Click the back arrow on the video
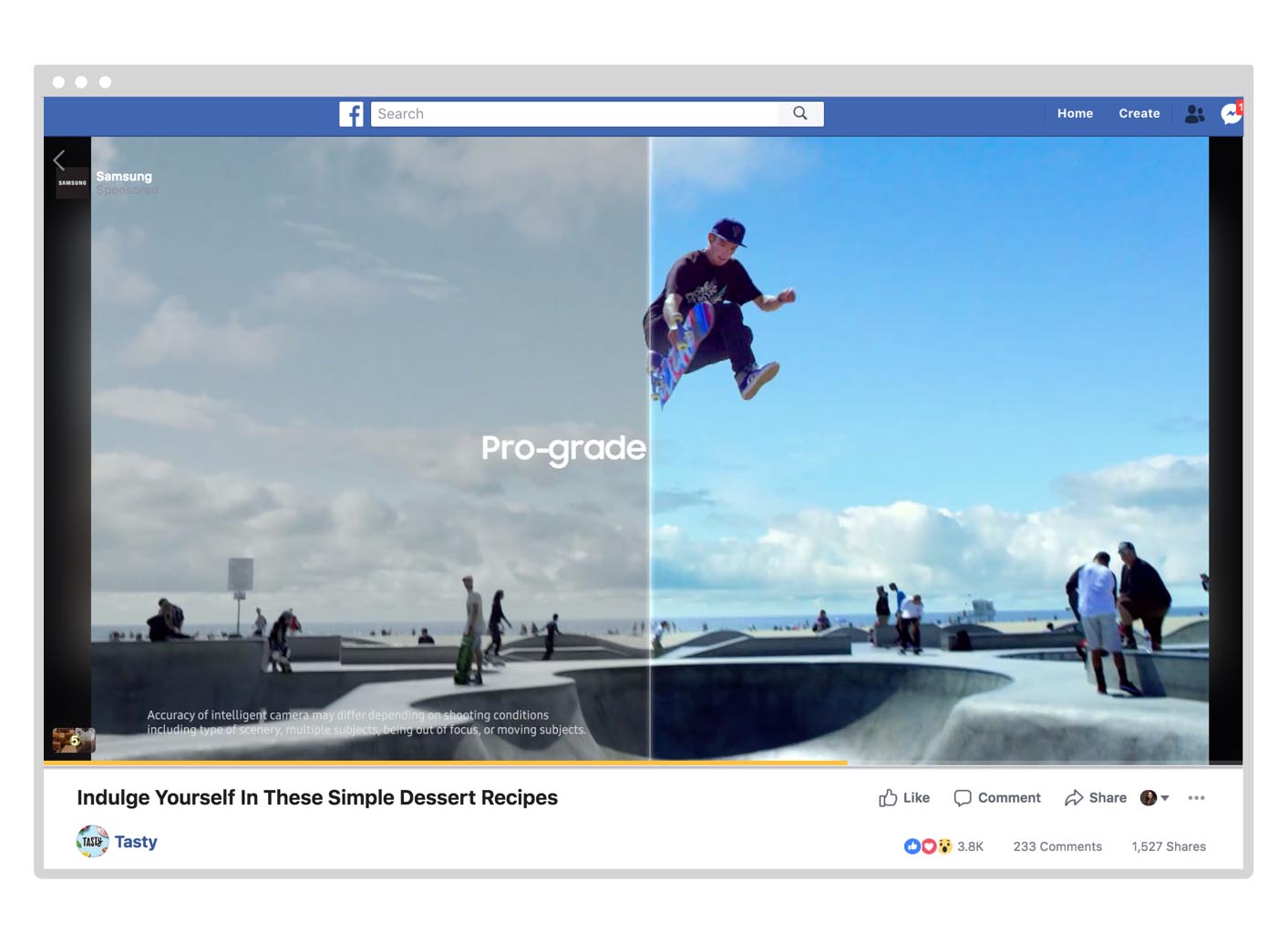Viewport: 1288px width, 943px height. click(x=59, y=160)
